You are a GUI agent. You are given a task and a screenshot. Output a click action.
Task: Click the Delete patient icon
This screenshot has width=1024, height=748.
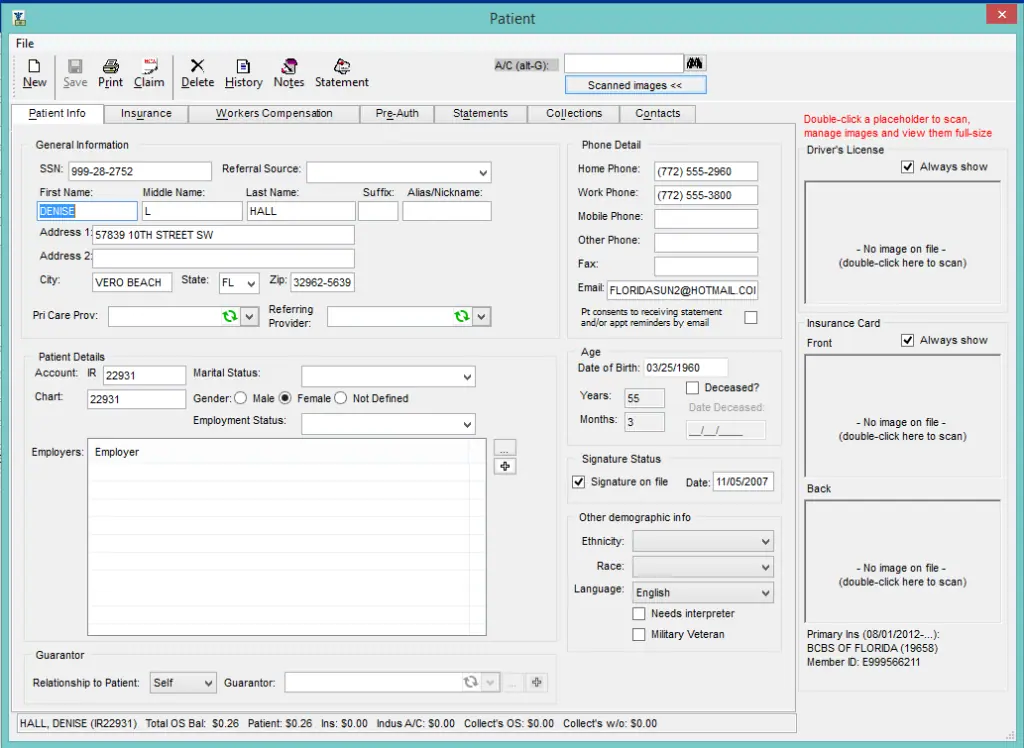[x=197, y=71]
